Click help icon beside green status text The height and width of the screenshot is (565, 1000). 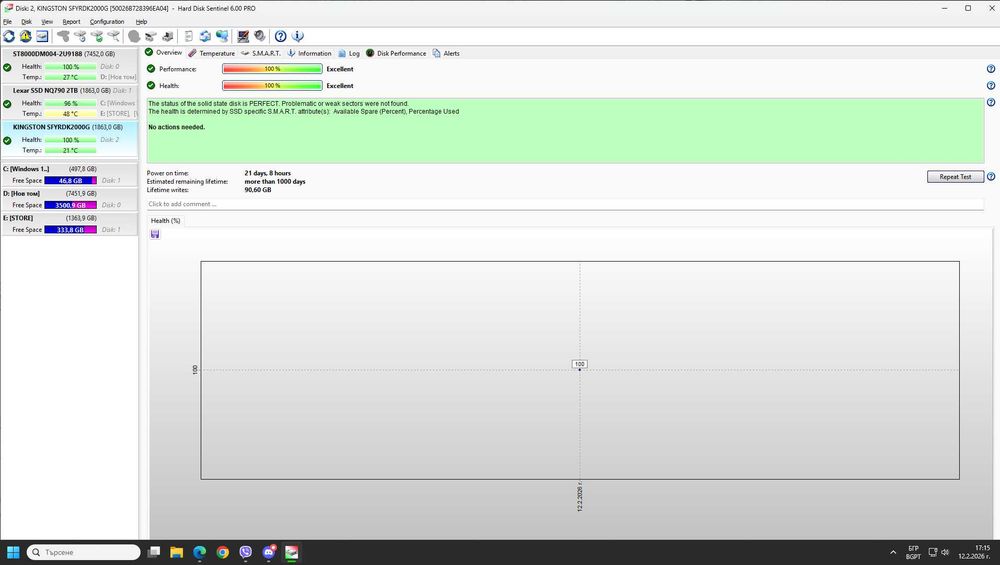(990, 102)
